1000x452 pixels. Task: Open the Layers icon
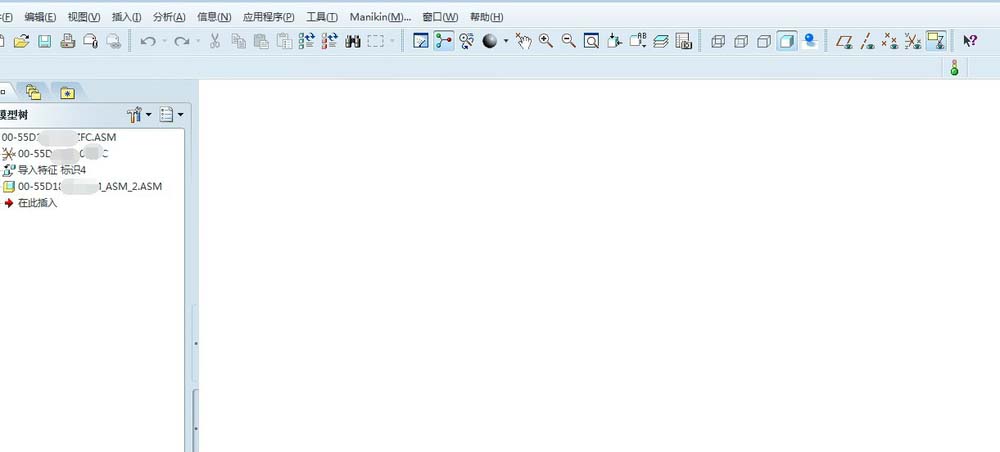point(661,41)
